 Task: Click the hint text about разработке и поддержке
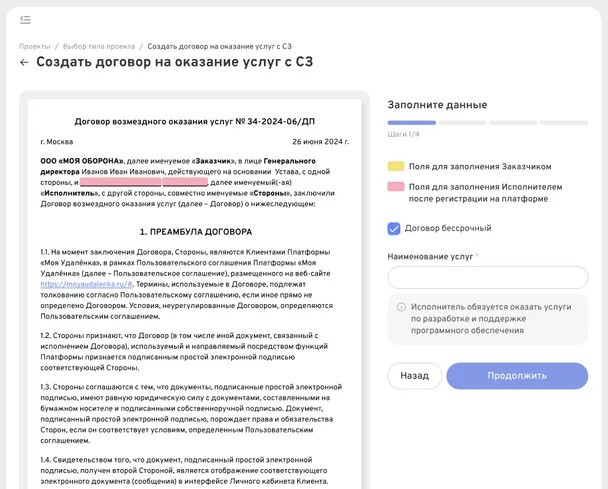coord(491,319)
